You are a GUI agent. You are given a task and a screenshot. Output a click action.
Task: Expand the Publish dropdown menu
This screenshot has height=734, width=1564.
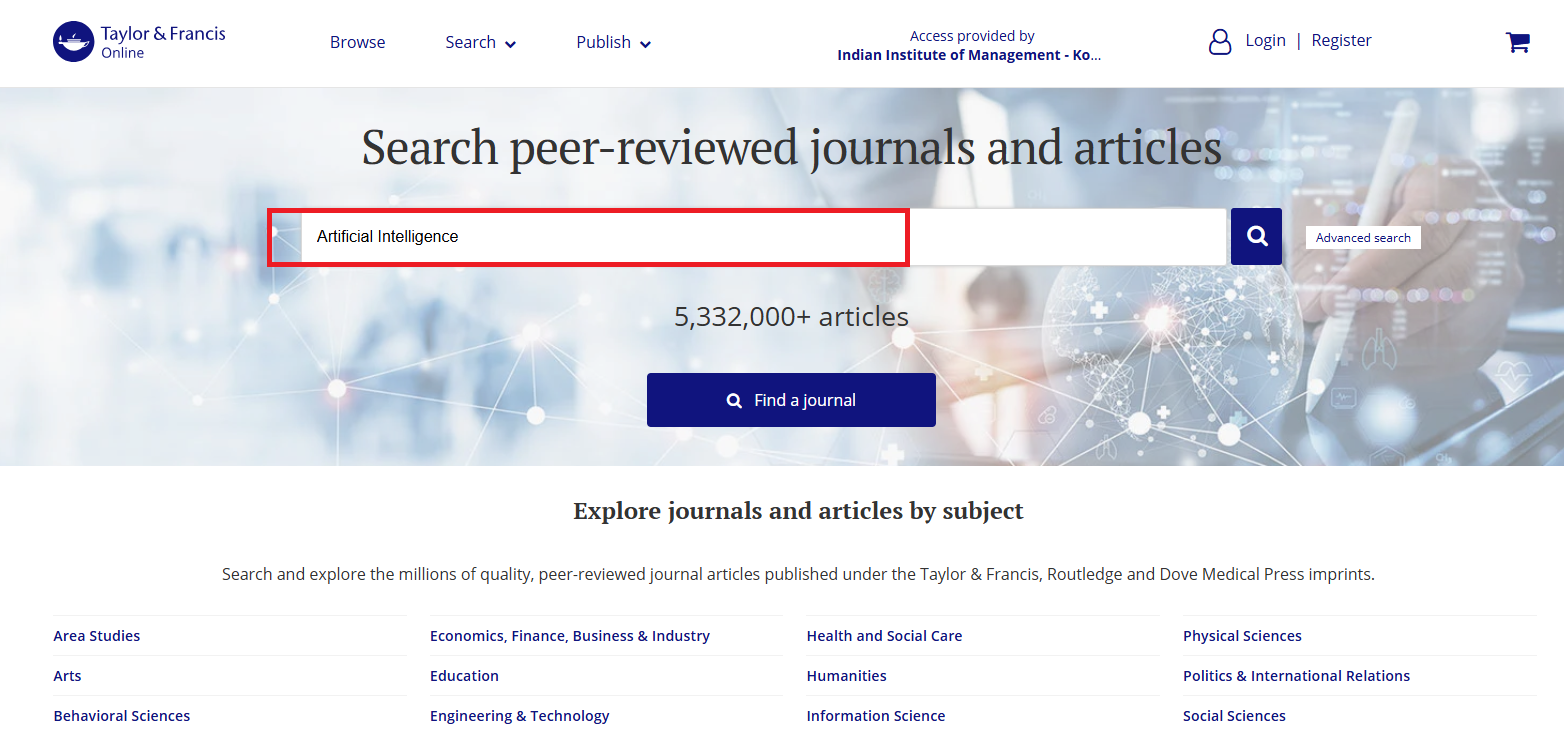click(x=613, y=42)
